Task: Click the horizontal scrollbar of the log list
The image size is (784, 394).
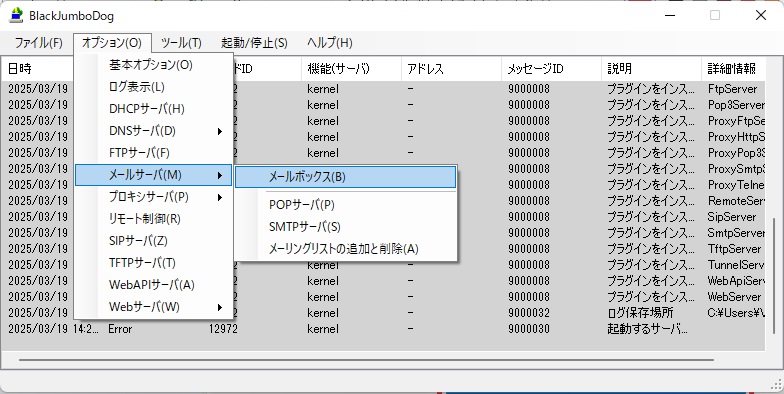Action: [366, 360]
